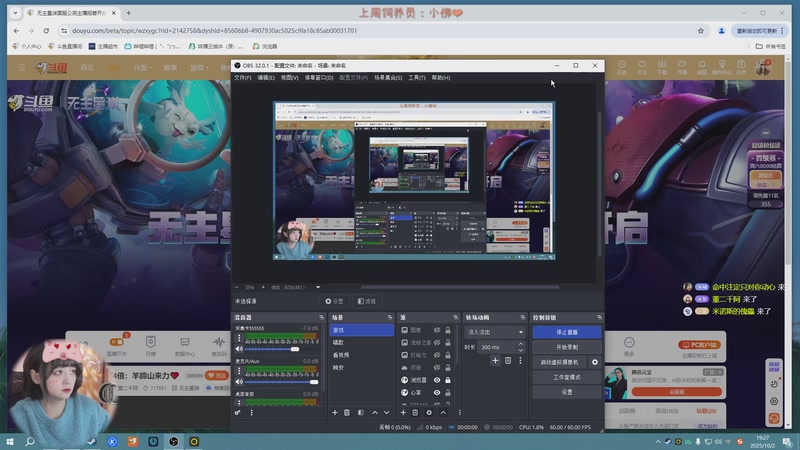Remove scene with the trash icon
800x450 pixels.
tap(347, 412)
